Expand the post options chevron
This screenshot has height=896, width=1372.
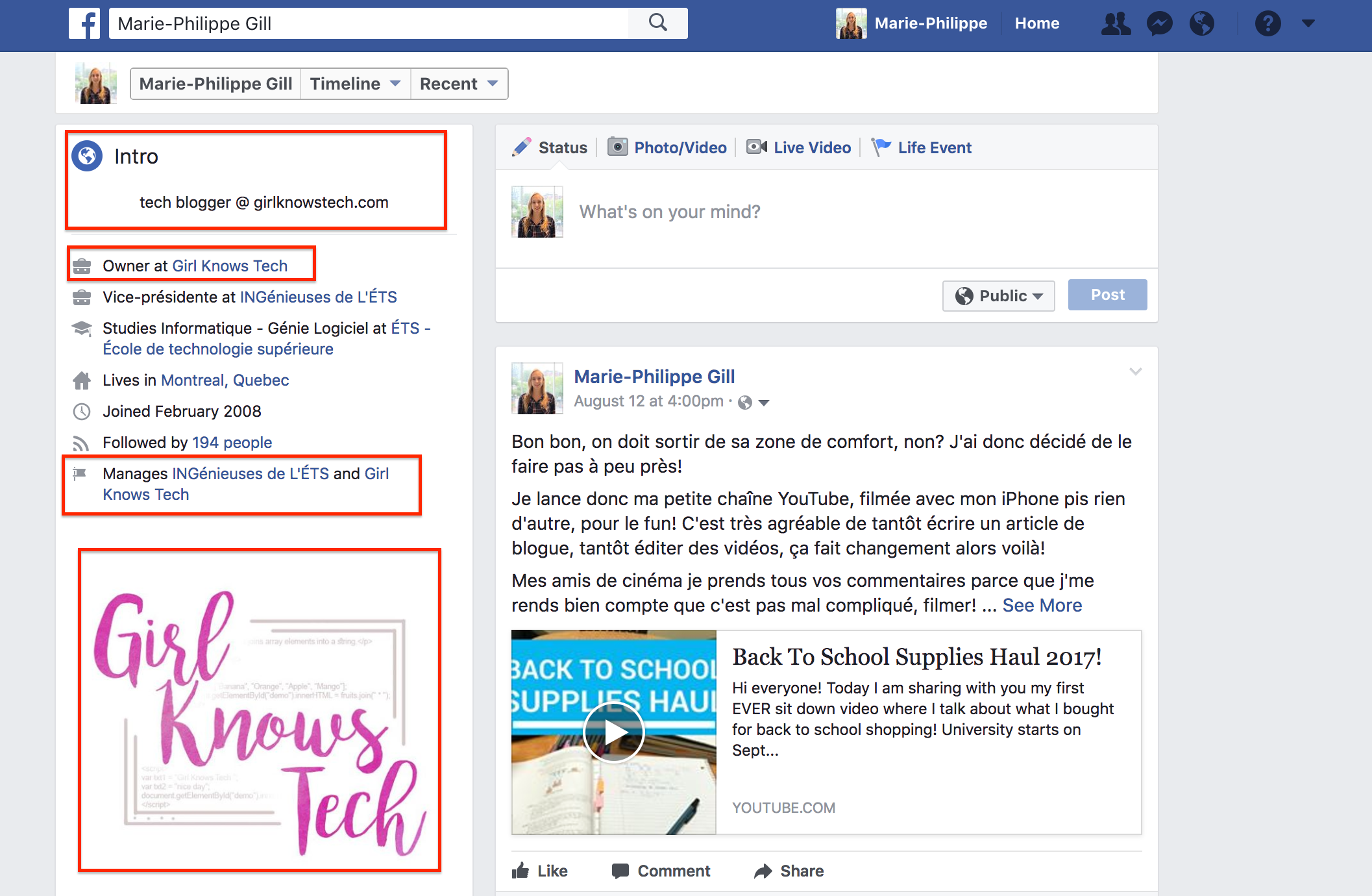(x=1135, y=371)
